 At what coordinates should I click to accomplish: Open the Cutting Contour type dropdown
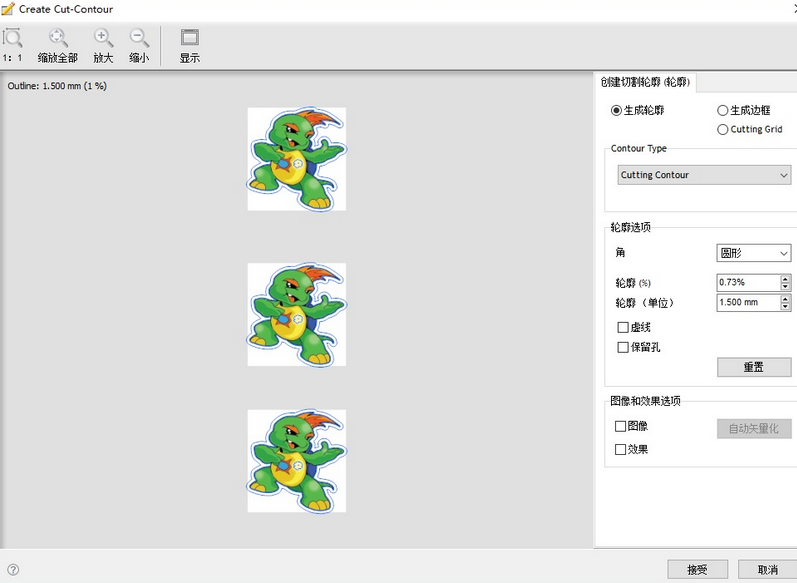click(x=704, y=175)
